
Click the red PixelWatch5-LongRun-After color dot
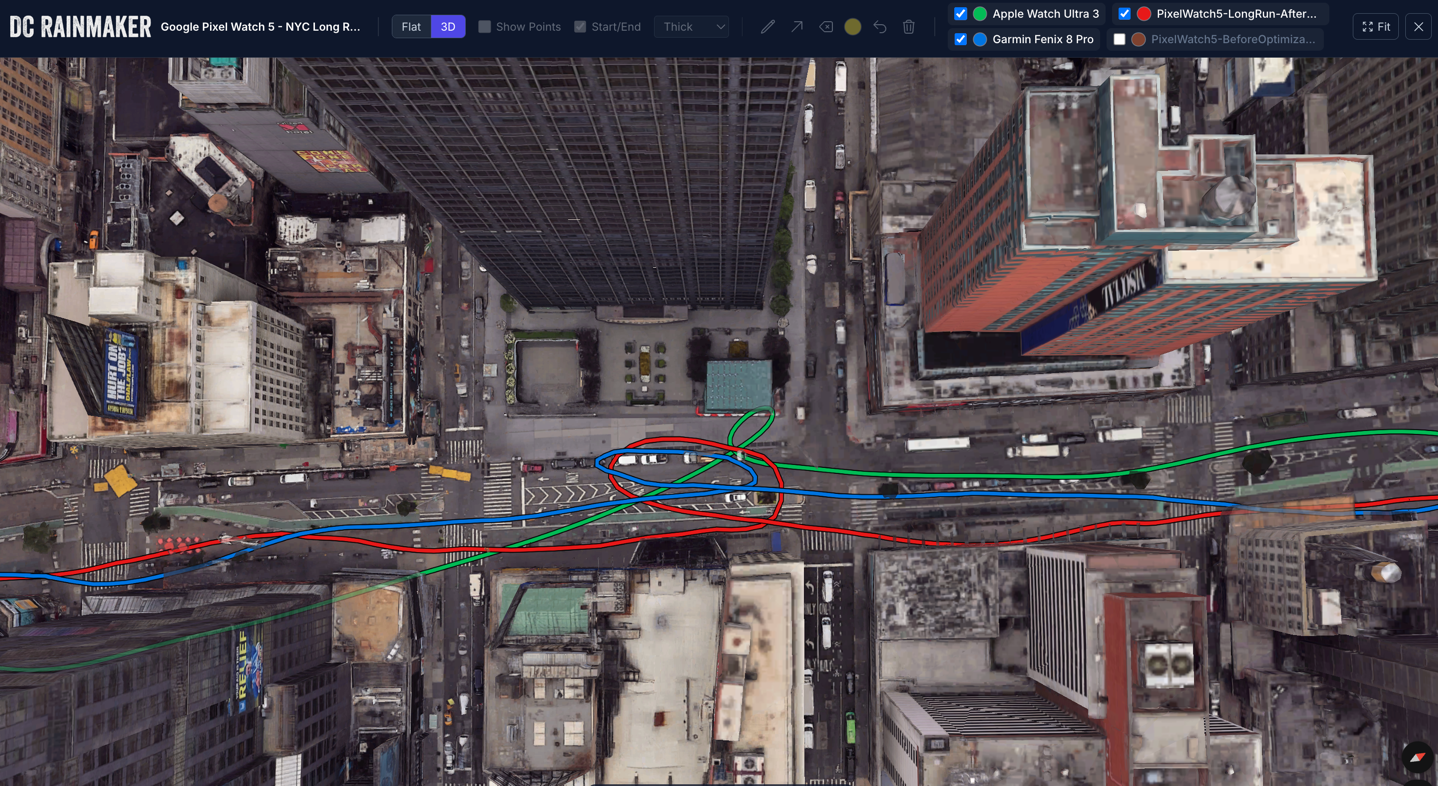[x=1144, y=14]
